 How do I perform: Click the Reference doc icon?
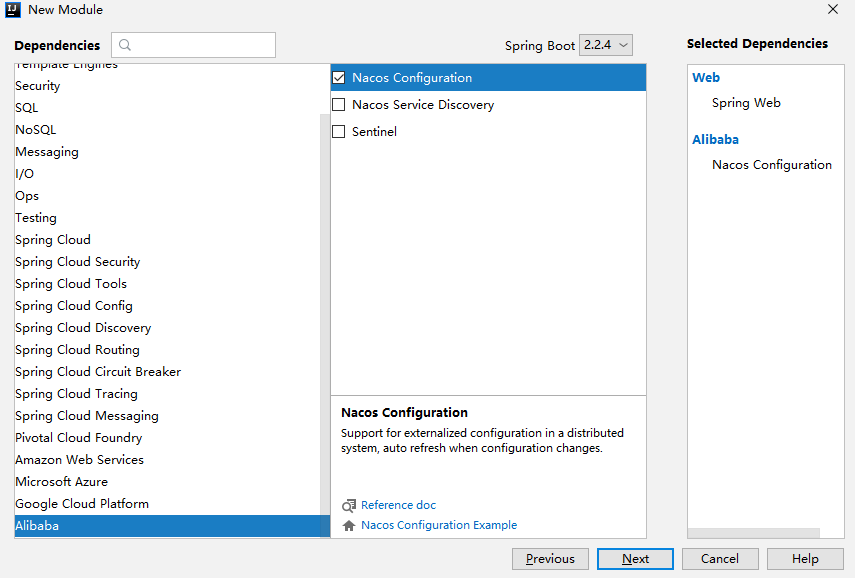(349, 506)
